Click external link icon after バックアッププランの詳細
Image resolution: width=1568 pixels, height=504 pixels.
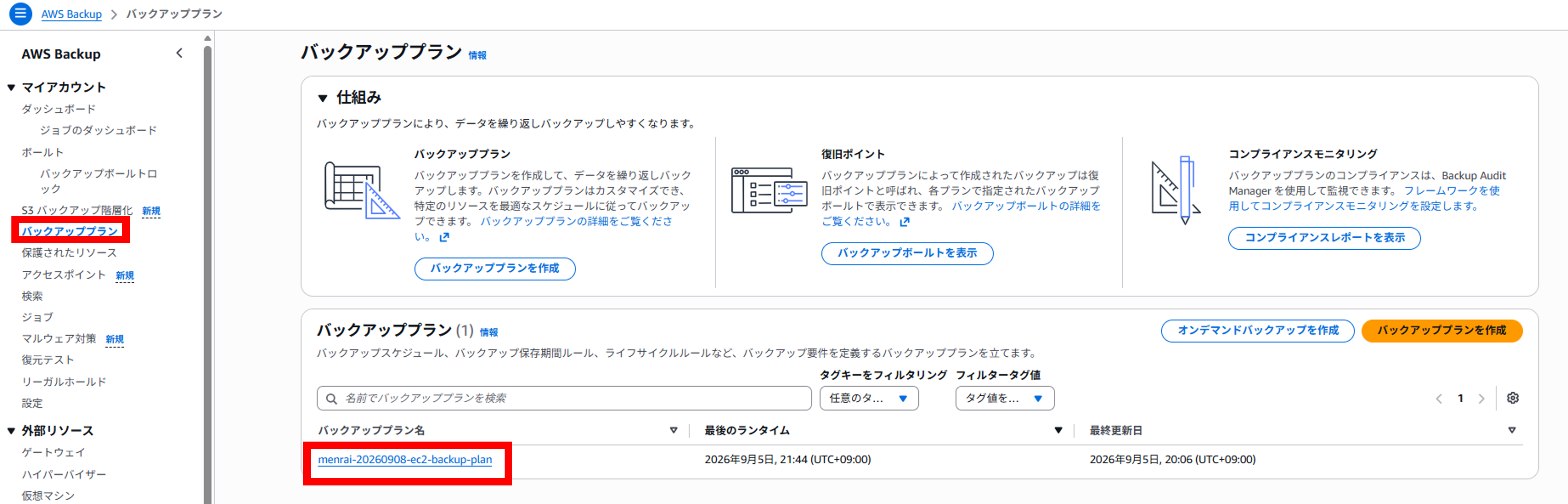coord(444,237)
